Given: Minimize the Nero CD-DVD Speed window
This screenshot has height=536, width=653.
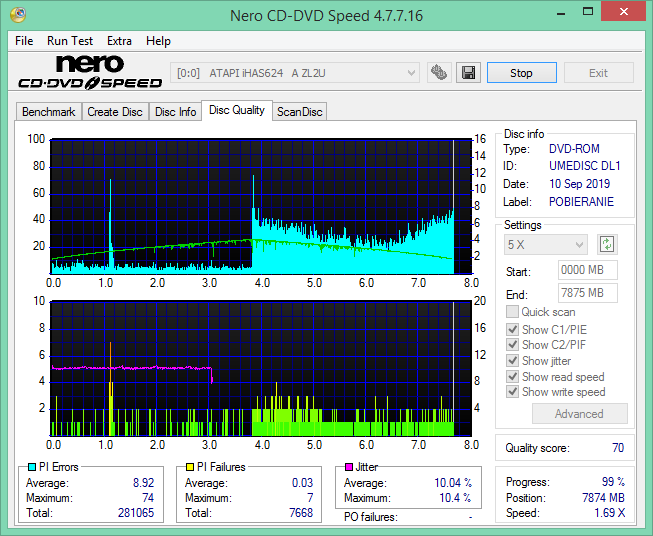Looking at the screenshot, I should (x=561, y=12).
